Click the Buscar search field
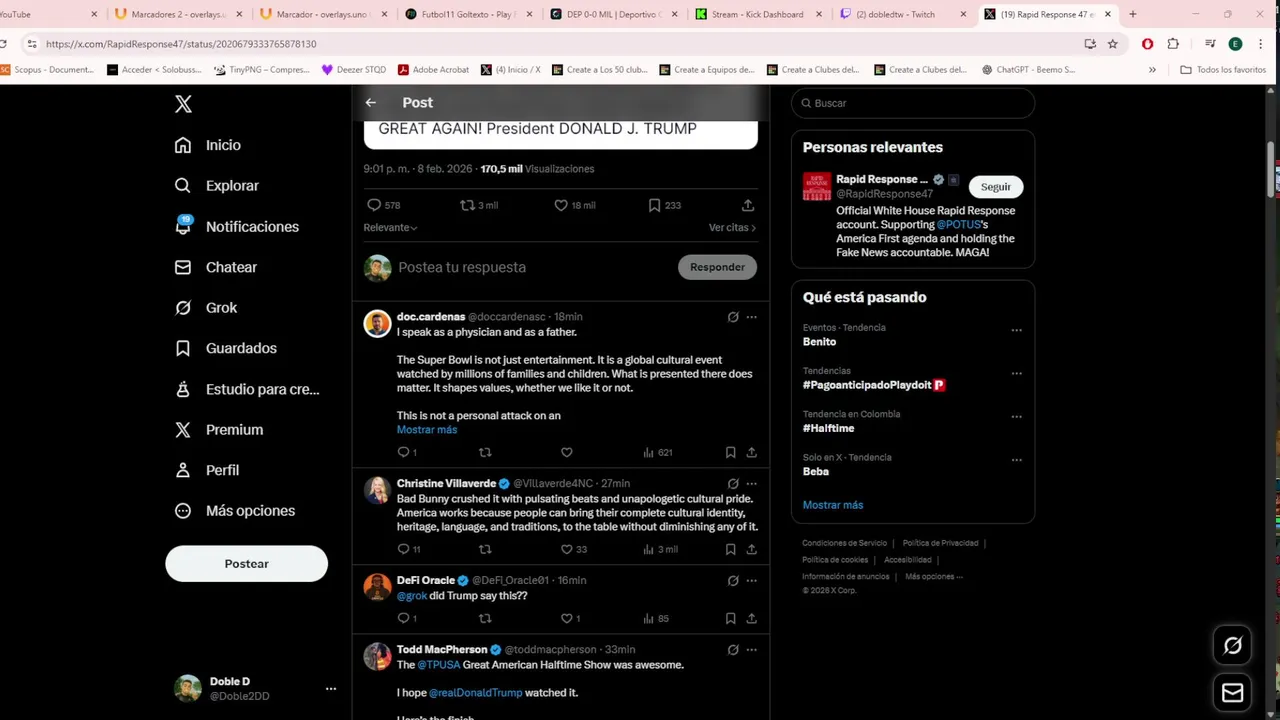Viewport: 1280px width, 720px height. click(x=913, y=103)
